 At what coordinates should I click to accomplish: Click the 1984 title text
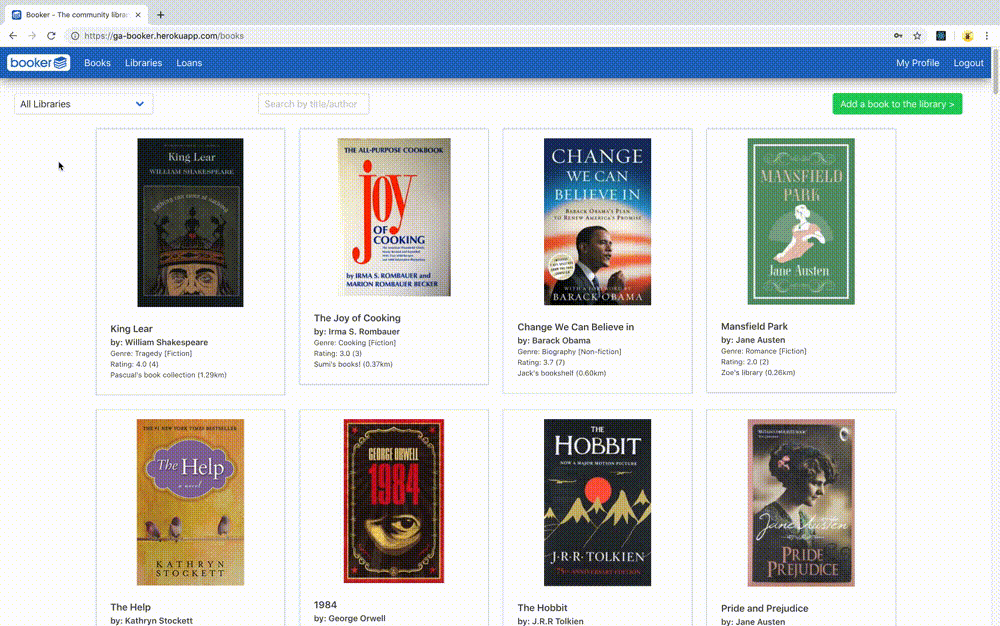(325, 605)
